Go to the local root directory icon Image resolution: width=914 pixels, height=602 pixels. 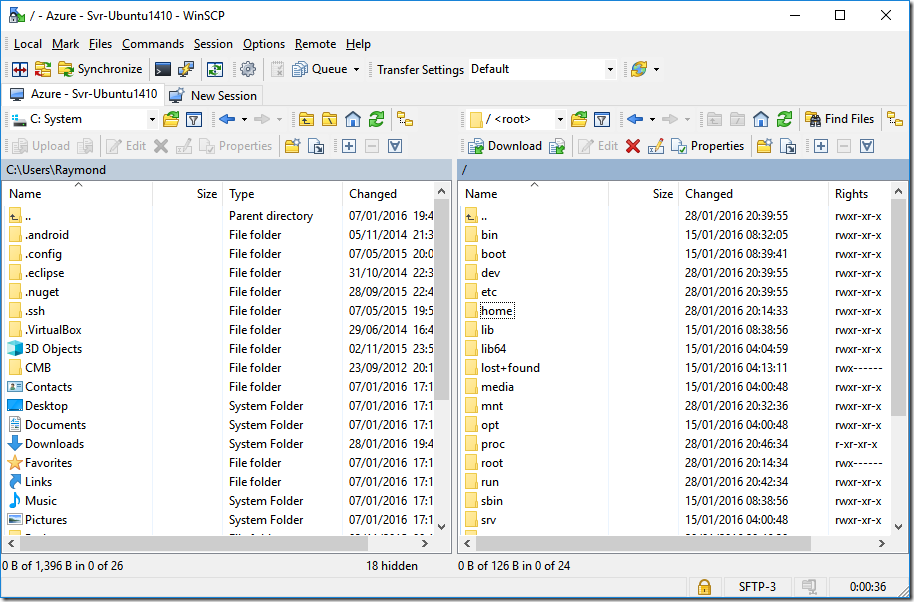pyautogui.click(x=329, y=119)
